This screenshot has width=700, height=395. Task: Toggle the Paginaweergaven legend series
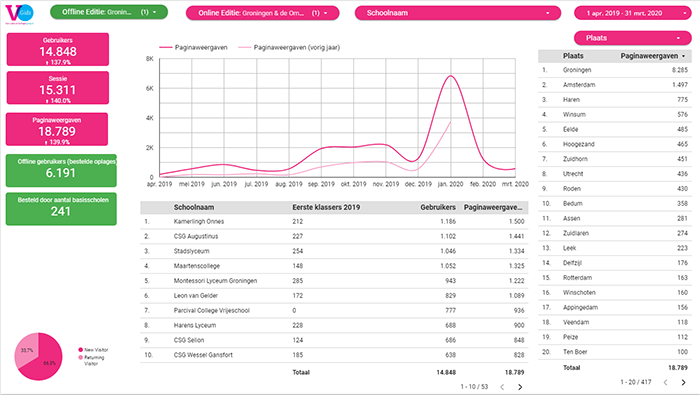pyautogui.click(x=193, y=47)
